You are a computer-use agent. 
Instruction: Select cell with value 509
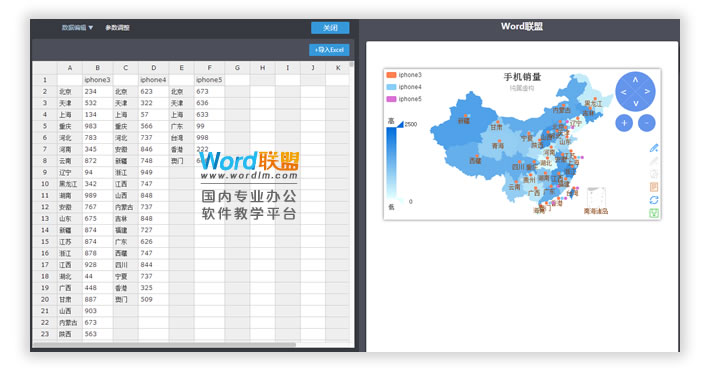[154, 299]
